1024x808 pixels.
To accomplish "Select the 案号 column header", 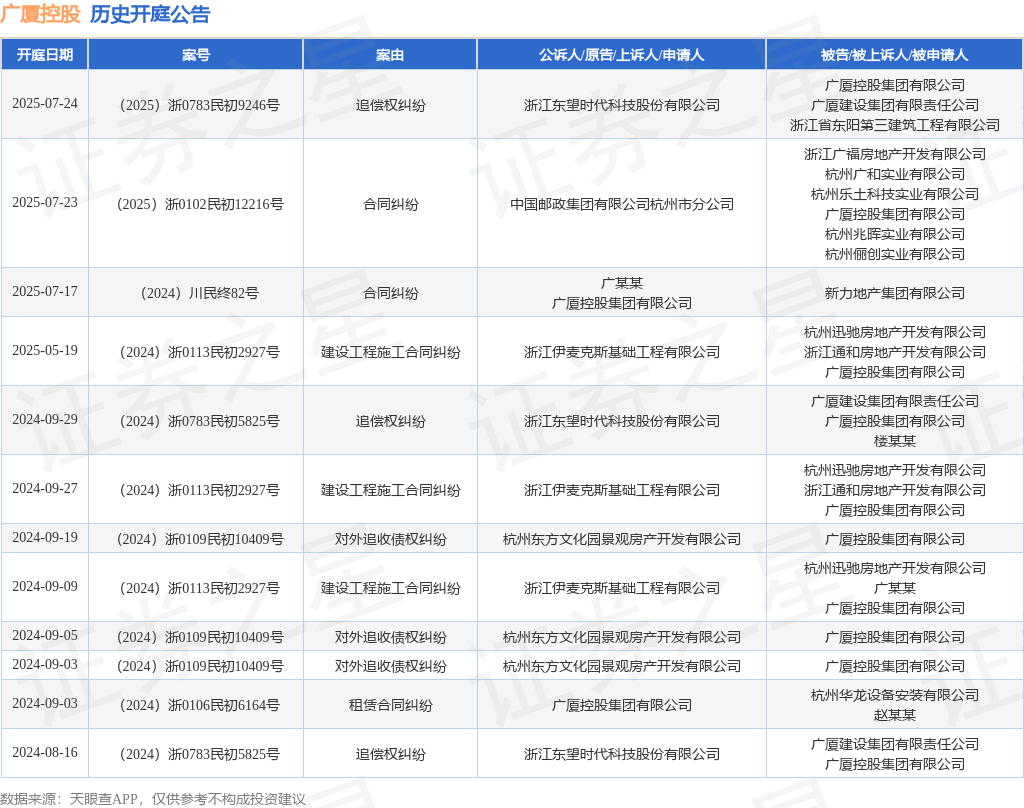I will [196, 55].
